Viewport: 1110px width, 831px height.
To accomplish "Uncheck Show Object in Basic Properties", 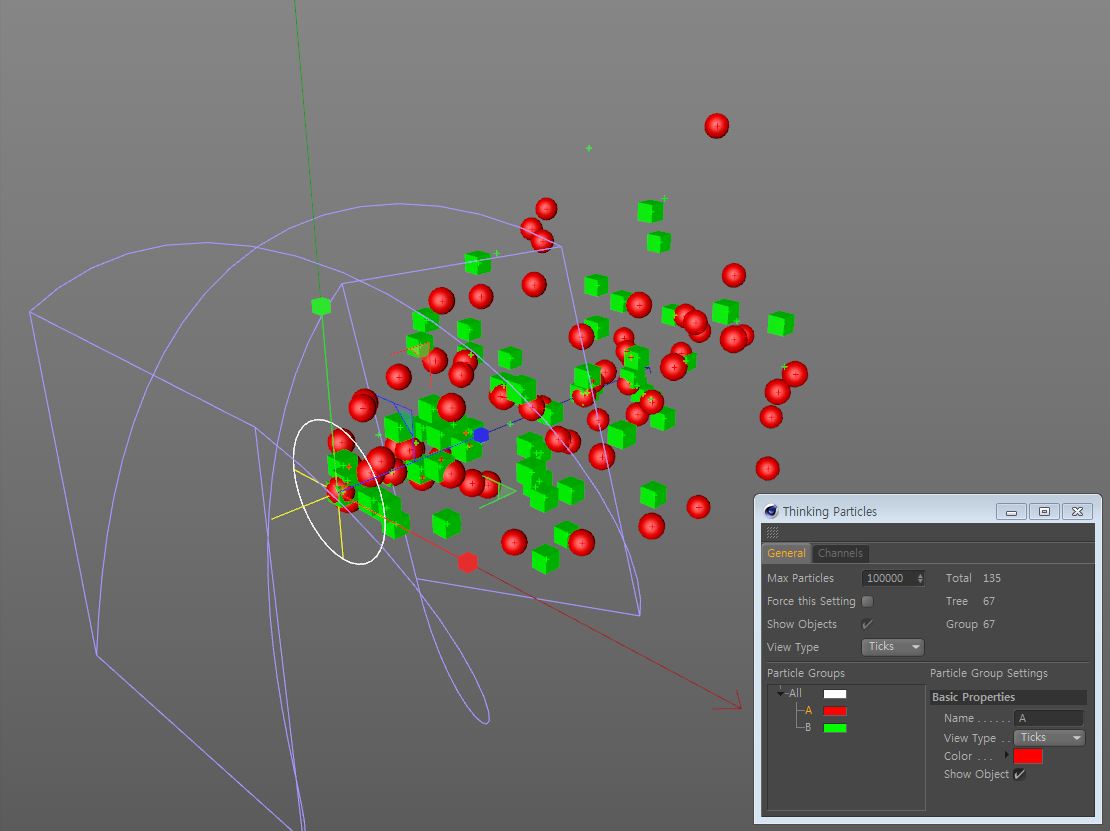I will click(x=1019, y=774).
